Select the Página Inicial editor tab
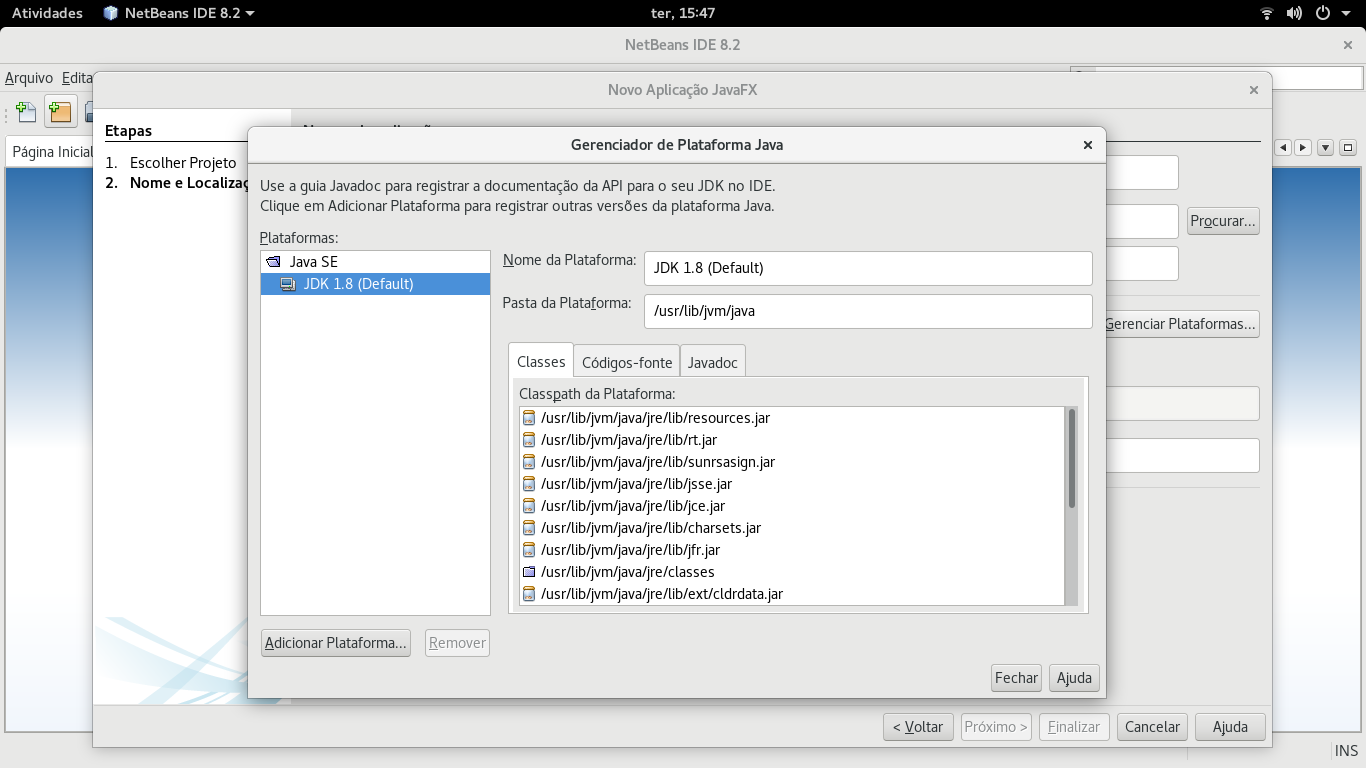1366x768 pixels. pos(52,152)
